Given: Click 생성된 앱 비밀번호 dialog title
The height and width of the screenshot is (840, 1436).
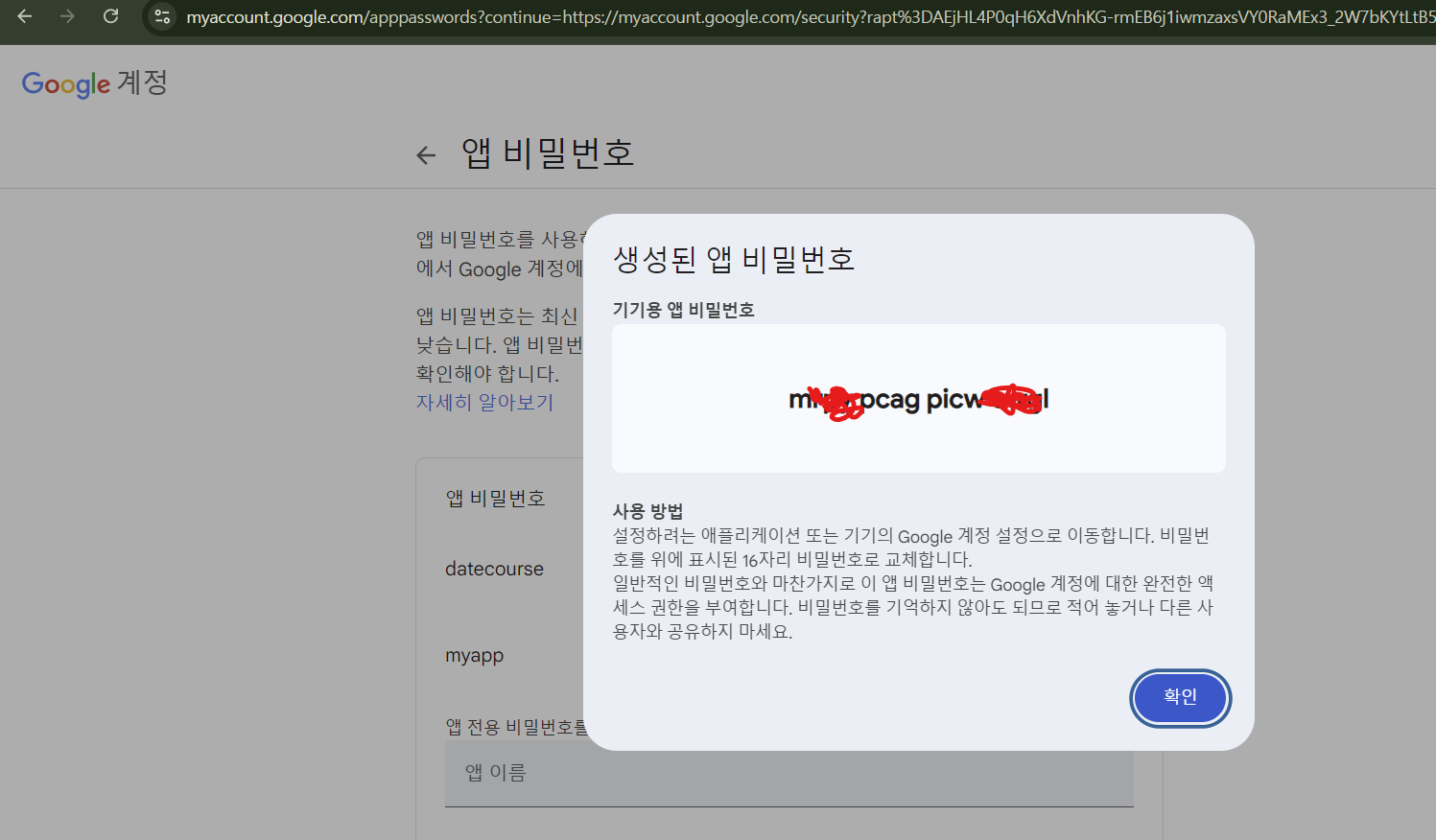Looking at the screenshot, I should [734, 259].
